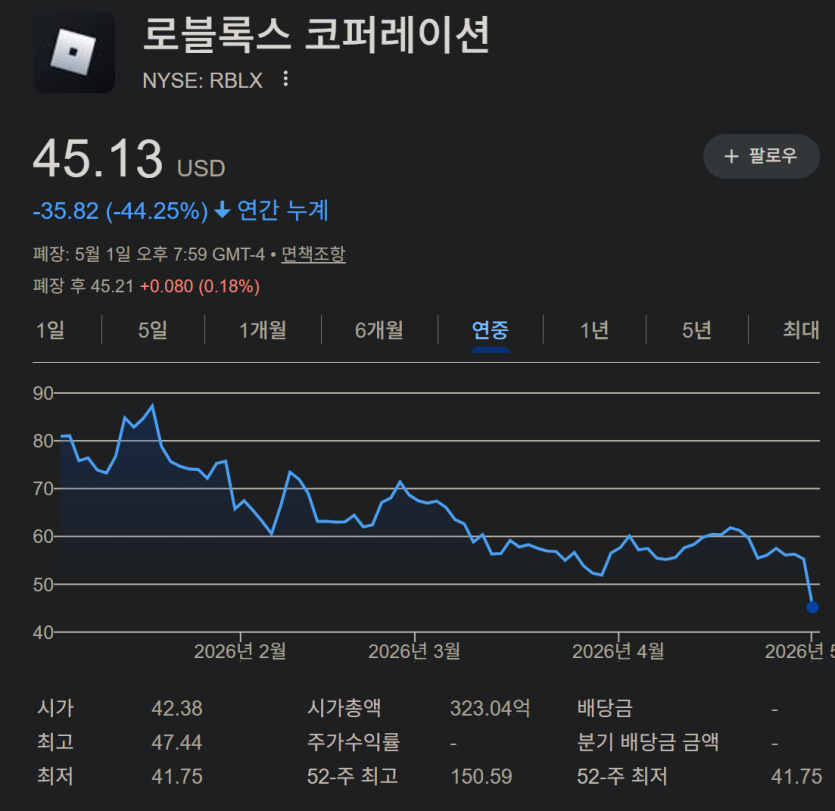Click the 팔로우 follow button

click(x=761, y=156)
